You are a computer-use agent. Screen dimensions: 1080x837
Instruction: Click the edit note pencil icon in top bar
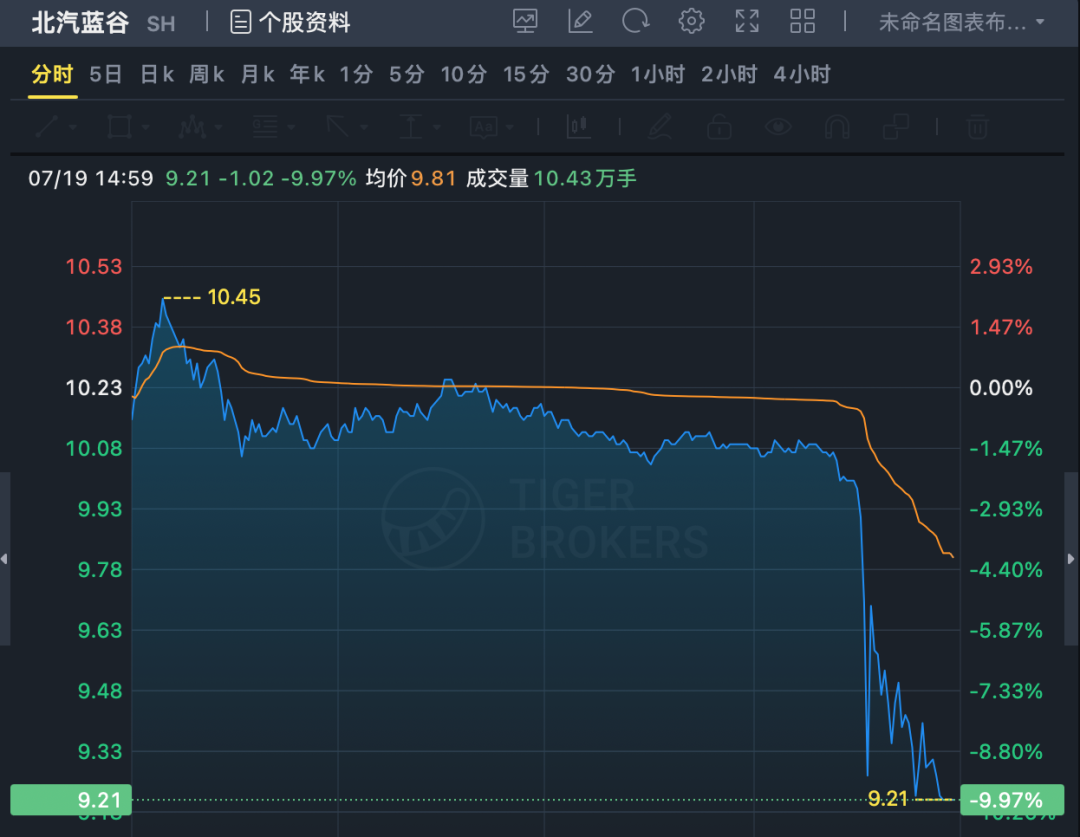pos(580,21)
